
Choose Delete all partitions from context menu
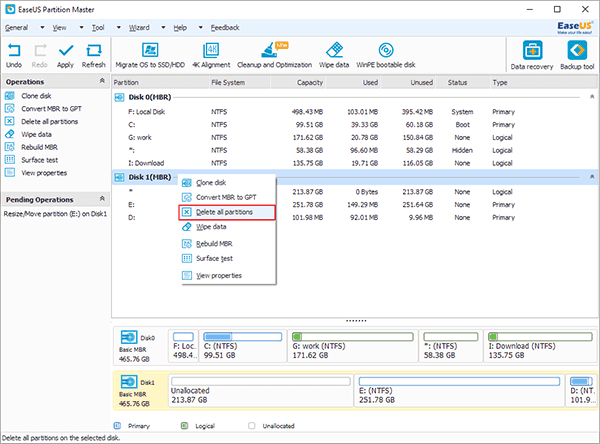[227, 212]
